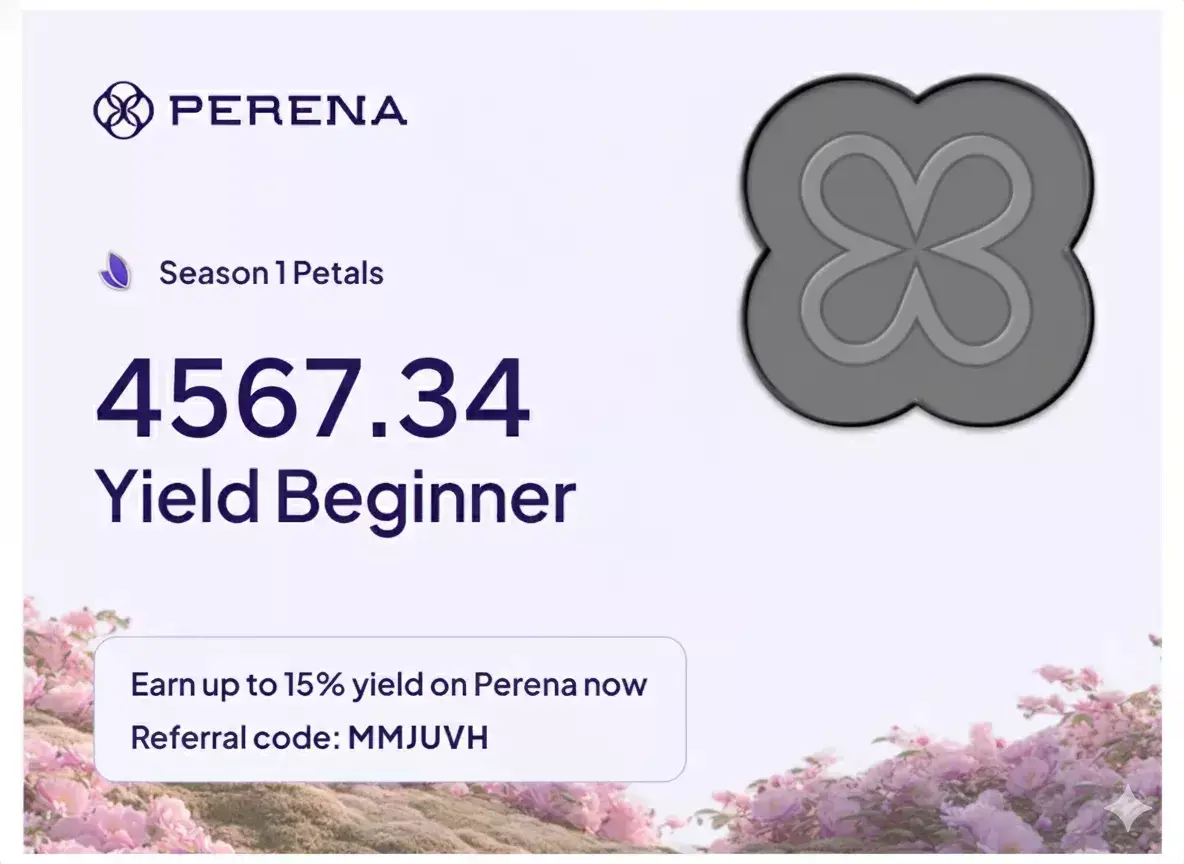Click the Yield Beginner rank title

click(x=335, y=495)
